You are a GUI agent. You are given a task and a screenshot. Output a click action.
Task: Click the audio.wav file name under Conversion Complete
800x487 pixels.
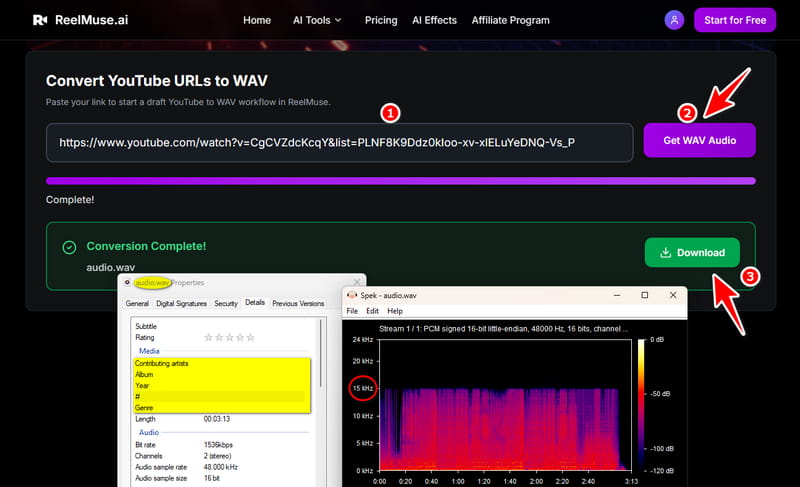click(111, 267)
